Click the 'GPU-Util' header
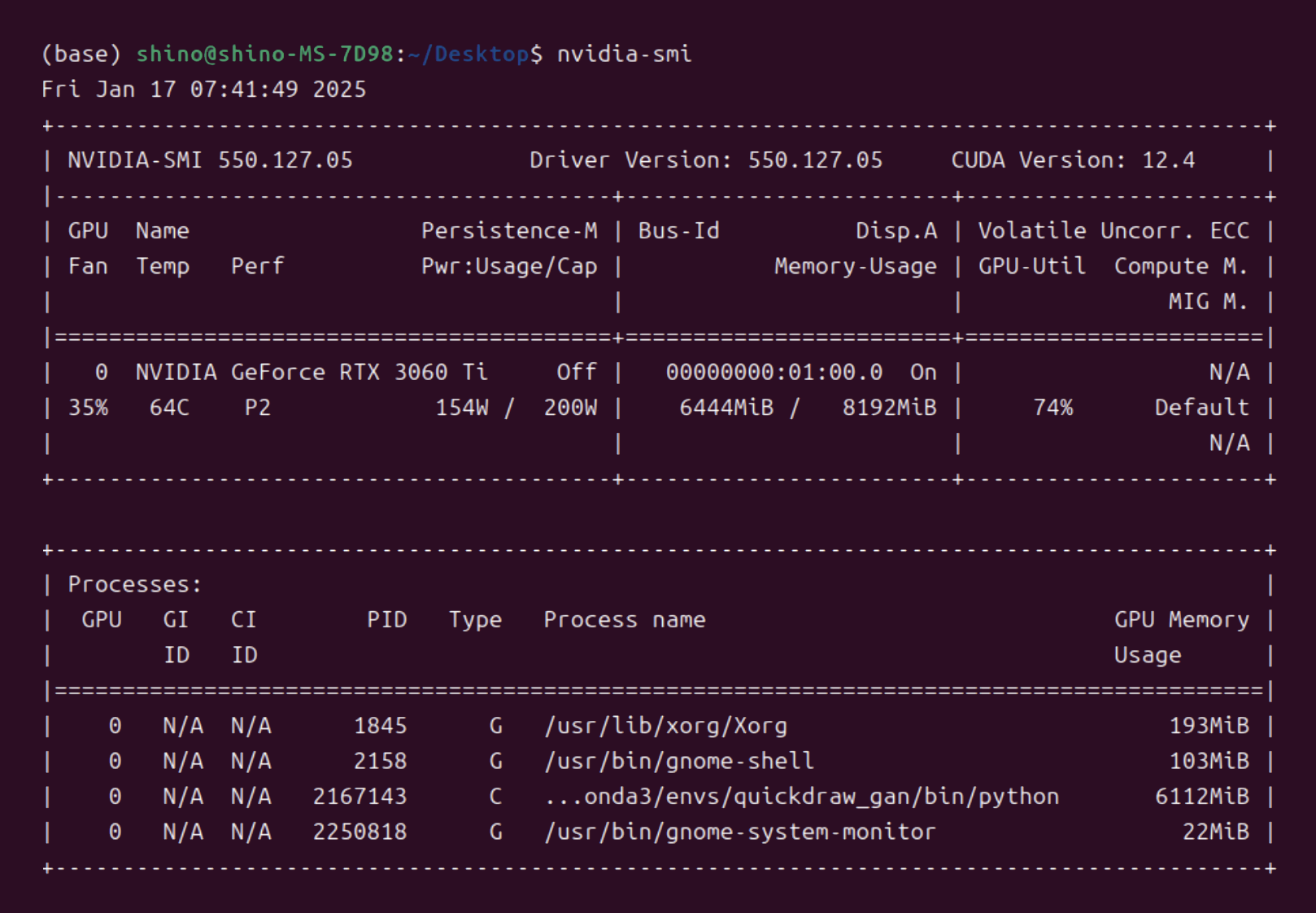The height and width of the screenshot is (913, 1316). pos(1031,266)
